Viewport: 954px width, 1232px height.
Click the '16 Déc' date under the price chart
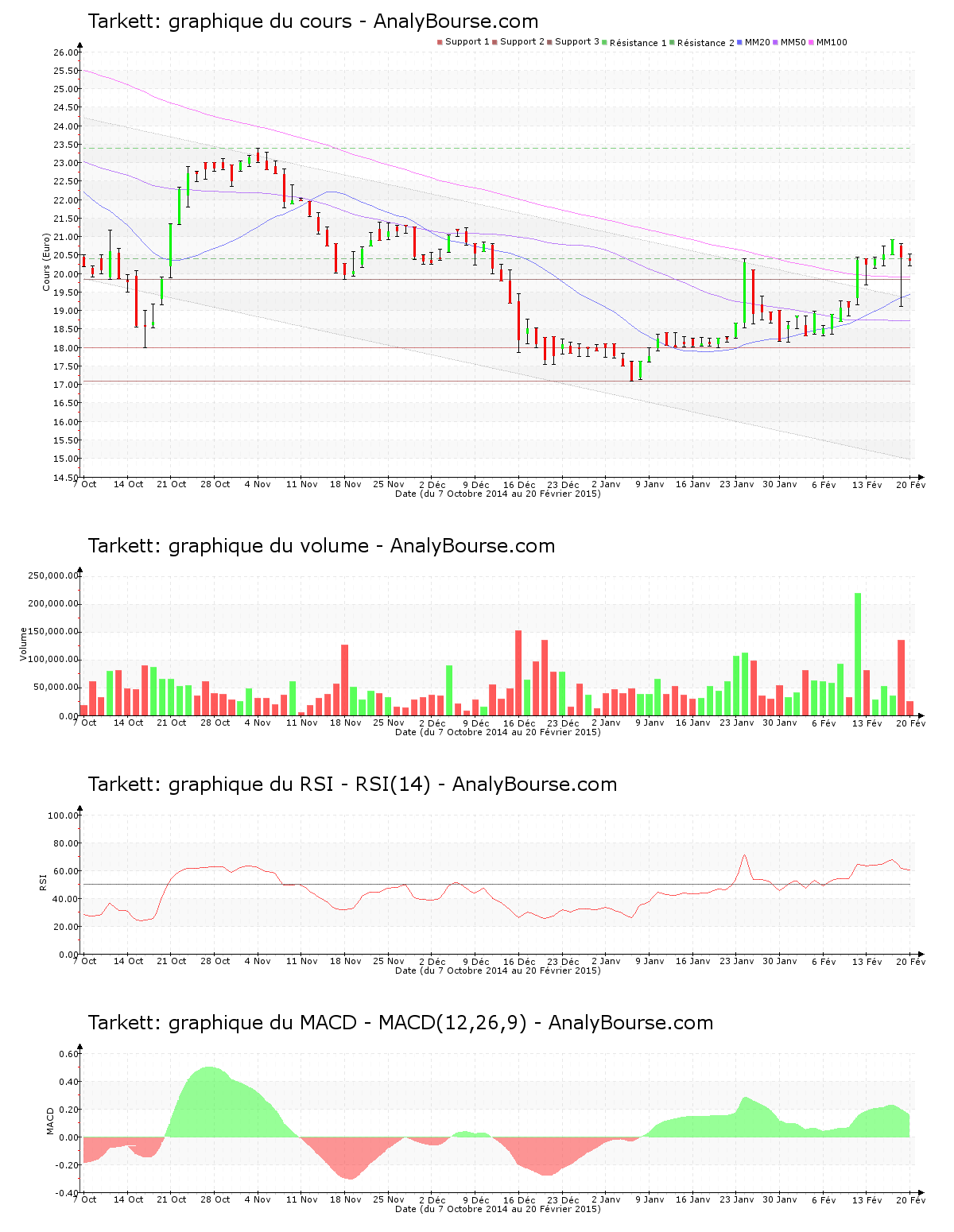519,484
